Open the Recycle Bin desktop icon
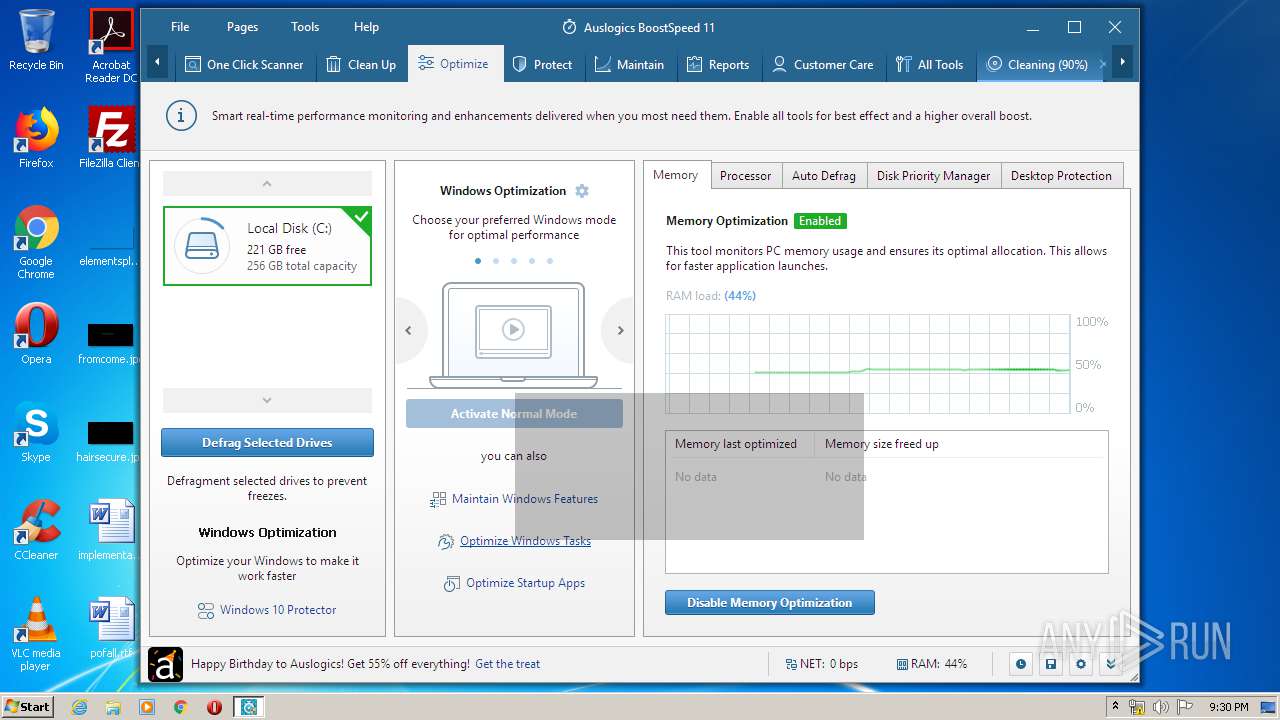 coord(36,40)
